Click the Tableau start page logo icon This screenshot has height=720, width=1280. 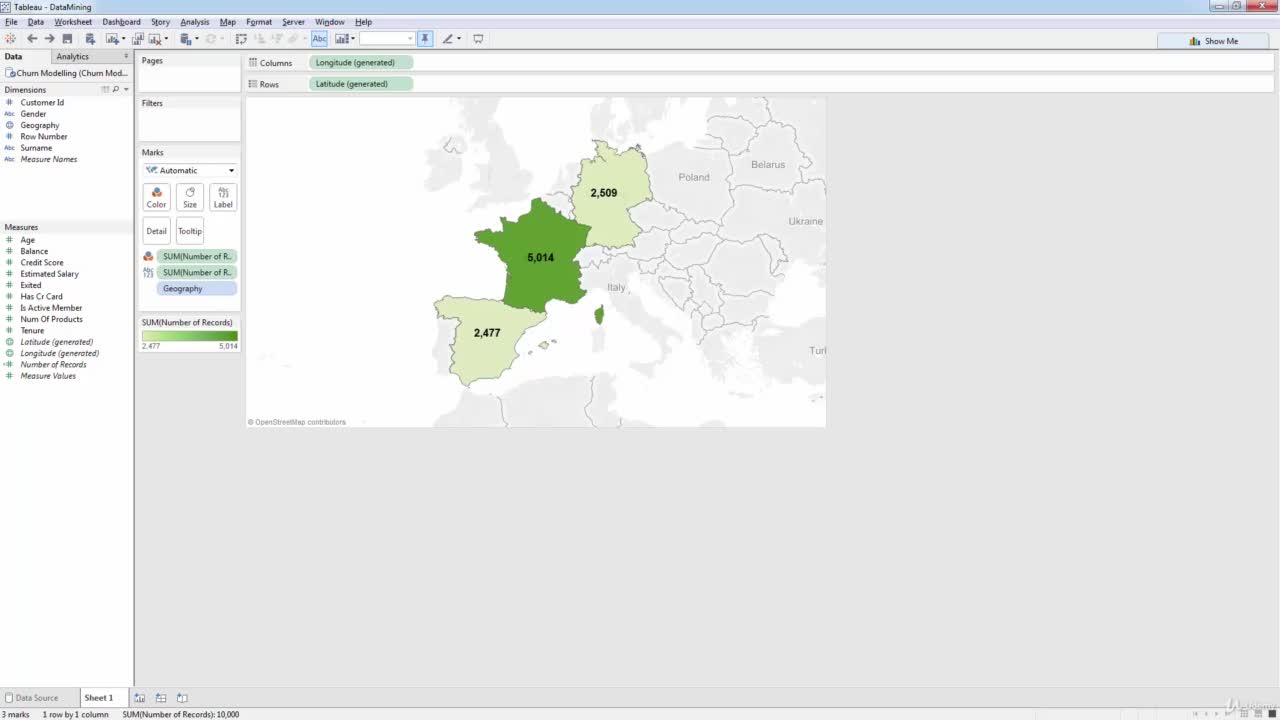click(10, 39)
